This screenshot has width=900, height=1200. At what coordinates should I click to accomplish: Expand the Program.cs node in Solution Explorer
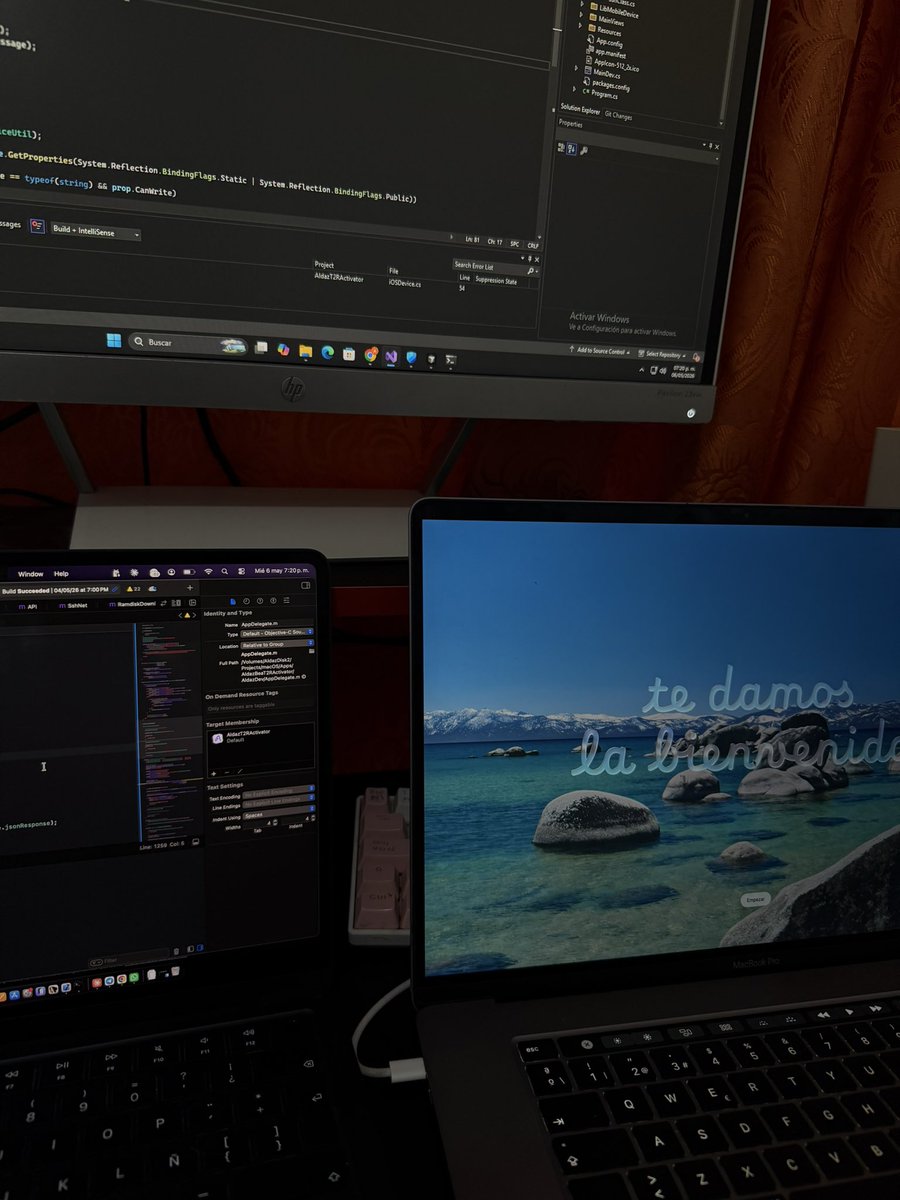point(574,89)
